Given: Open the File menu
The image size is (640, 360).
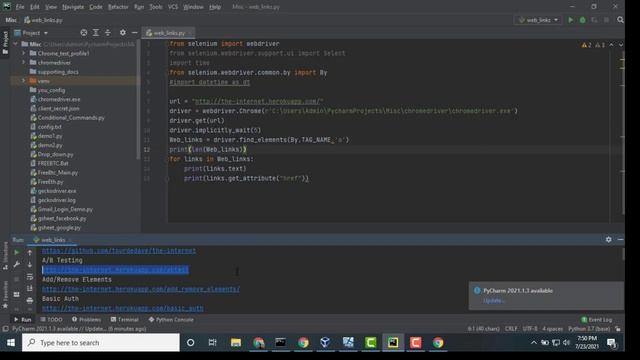Looking at the screenshot, I should (x=20, y=7).
